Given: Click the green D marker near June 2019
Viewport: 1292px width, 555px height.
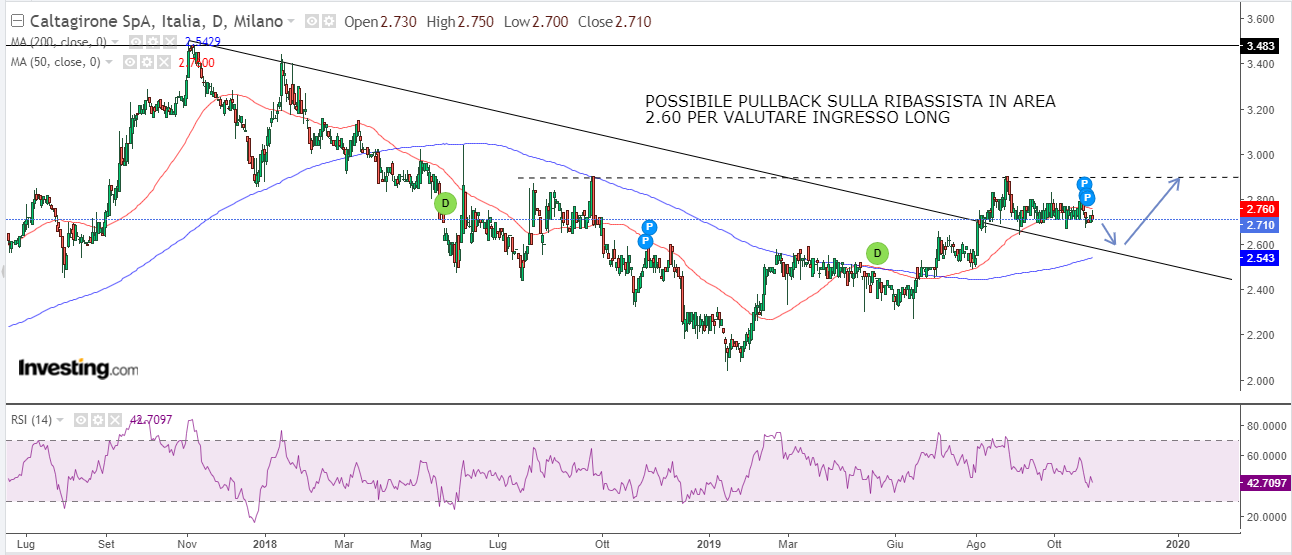Looking at the screenshot, I should click(x=877, y=253).
